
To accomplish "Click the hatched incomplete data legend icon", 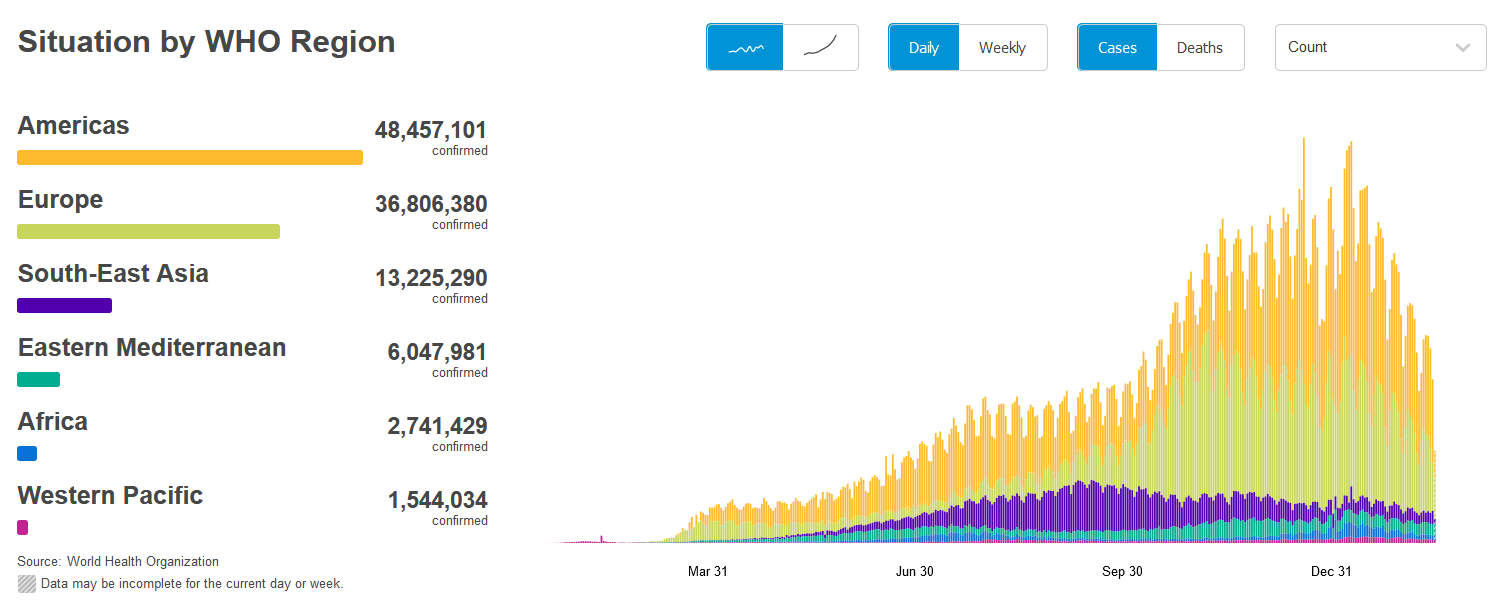I will [x=27, y=583].
